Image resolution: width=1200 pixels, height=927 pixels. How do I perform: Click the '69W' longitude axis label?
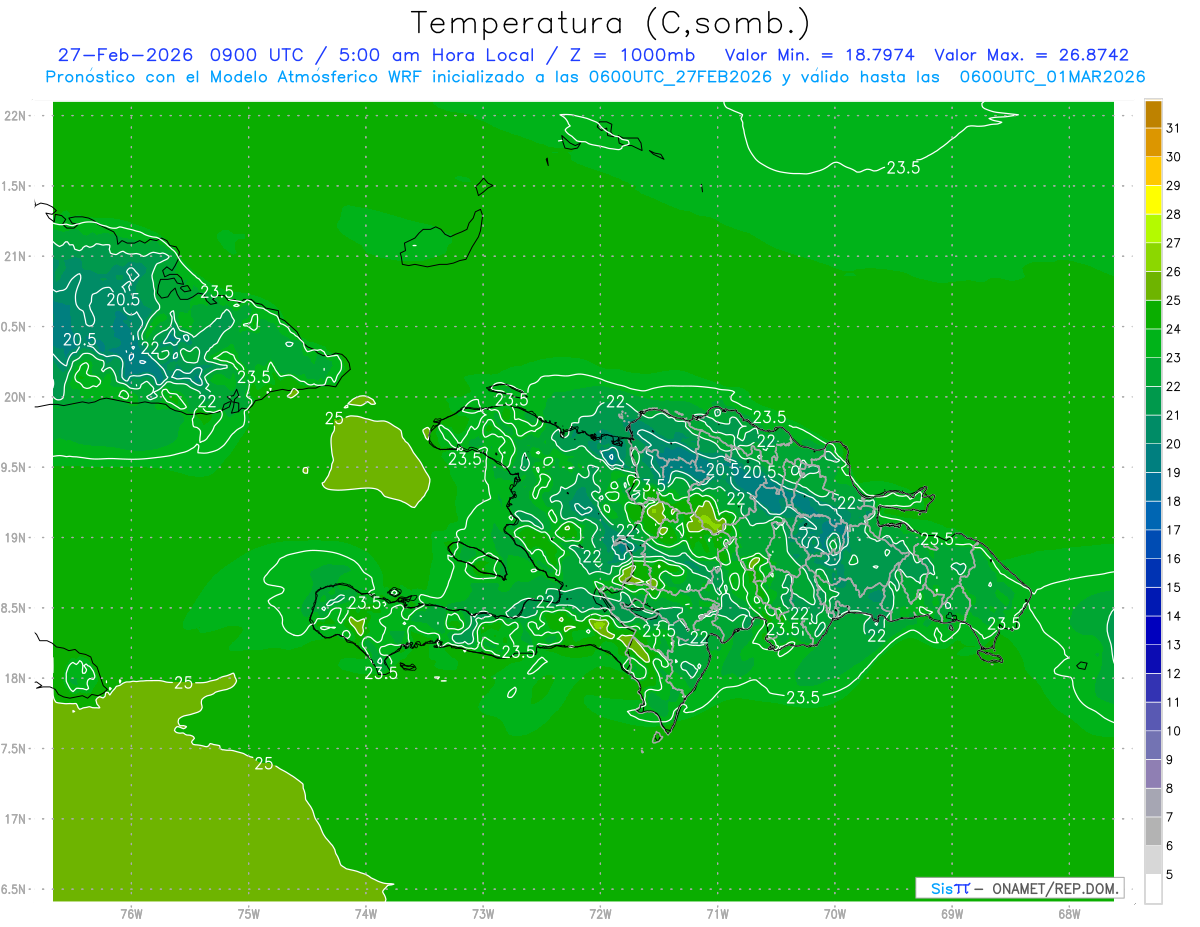pos(951,914)
